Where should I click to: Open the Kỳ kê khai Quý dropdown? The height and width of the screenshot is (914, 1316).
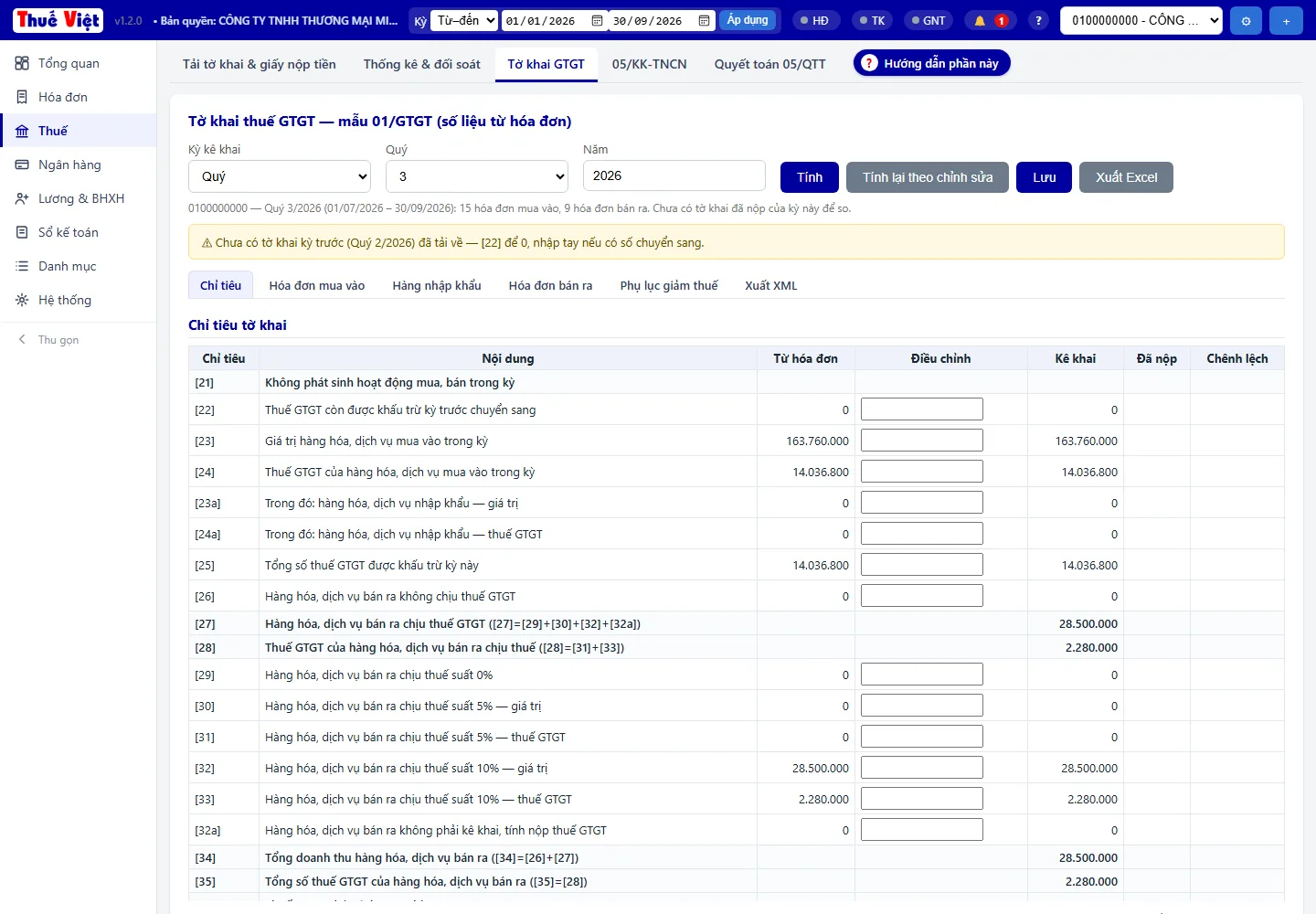pos(280,176)
